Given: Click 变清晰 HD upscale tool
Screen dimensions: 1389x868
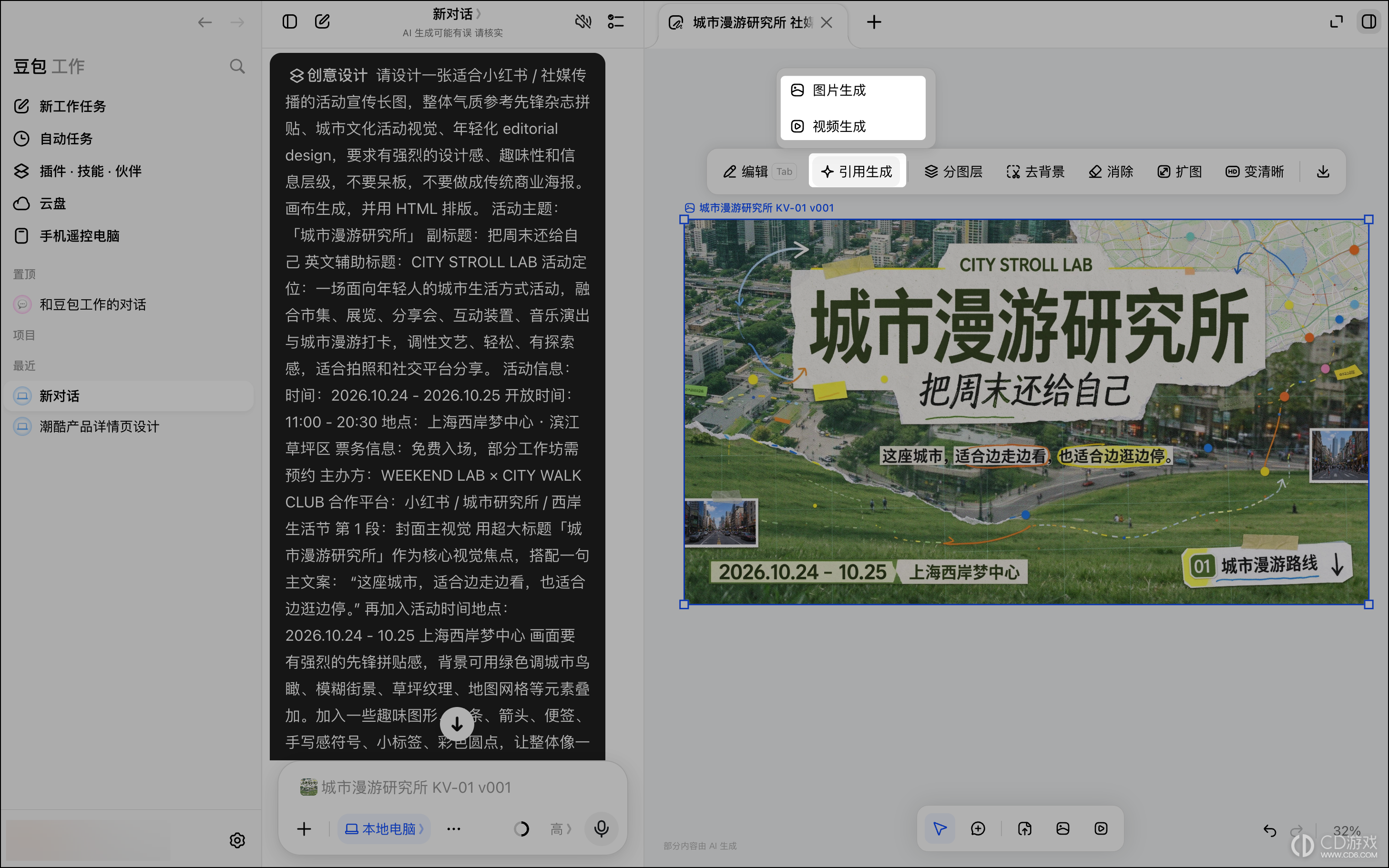Looking at the screenshot, I should (1255, 171).
